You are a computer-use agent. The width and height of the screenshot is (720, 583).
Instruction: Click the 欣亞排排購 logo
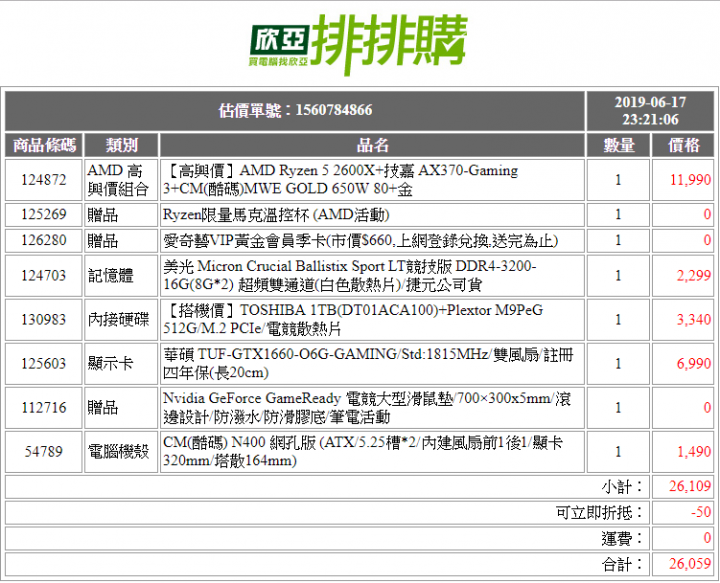[x=359, y=44]
